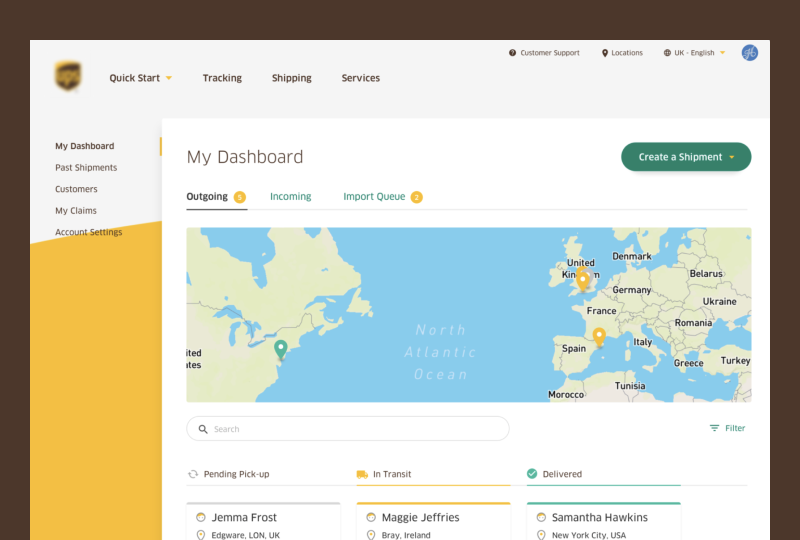
Task: Switch to the Outgoing tab
Action: (216, 197)
